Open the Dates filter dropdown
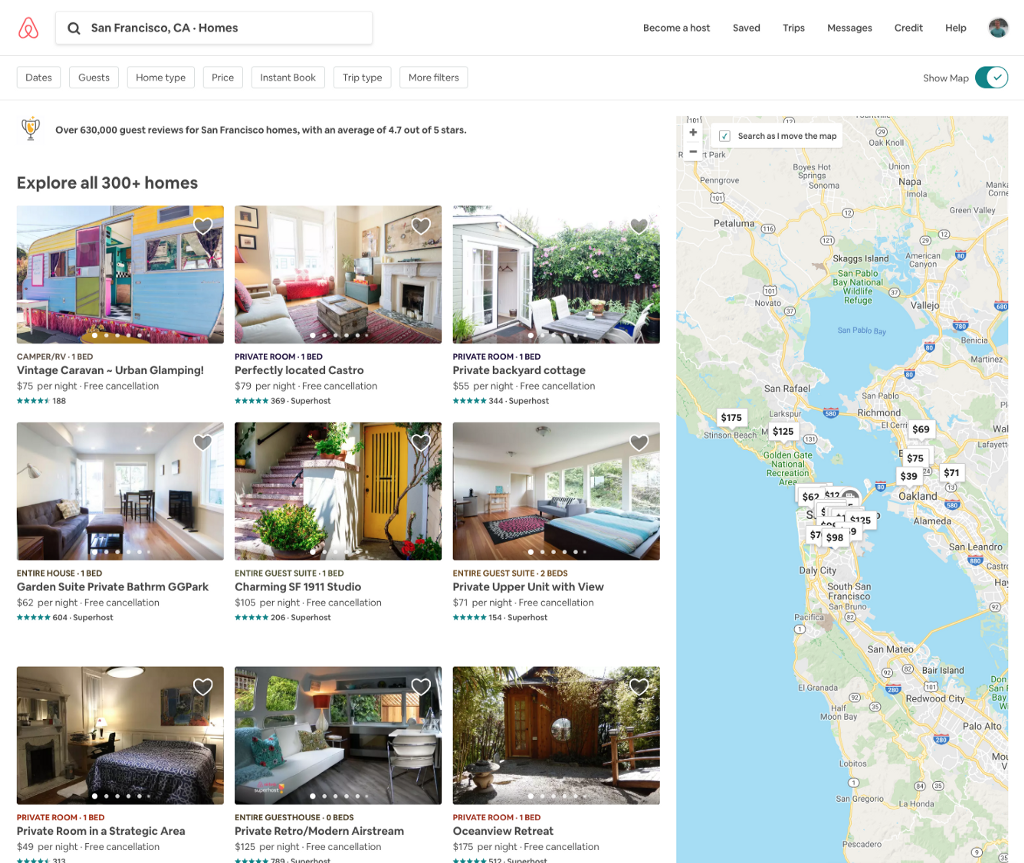This screenshot has height=863, width=1024. (39, 77)
